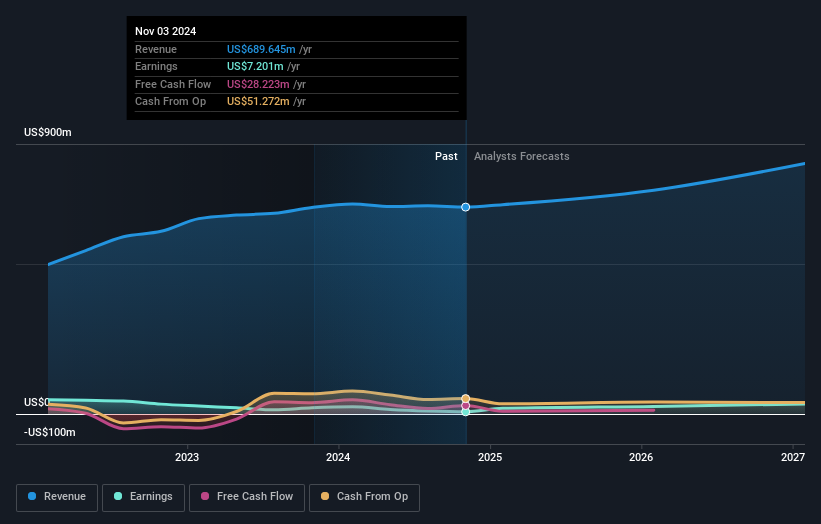Click the Free Cash Flow label in tooltip

pos(173,84)
